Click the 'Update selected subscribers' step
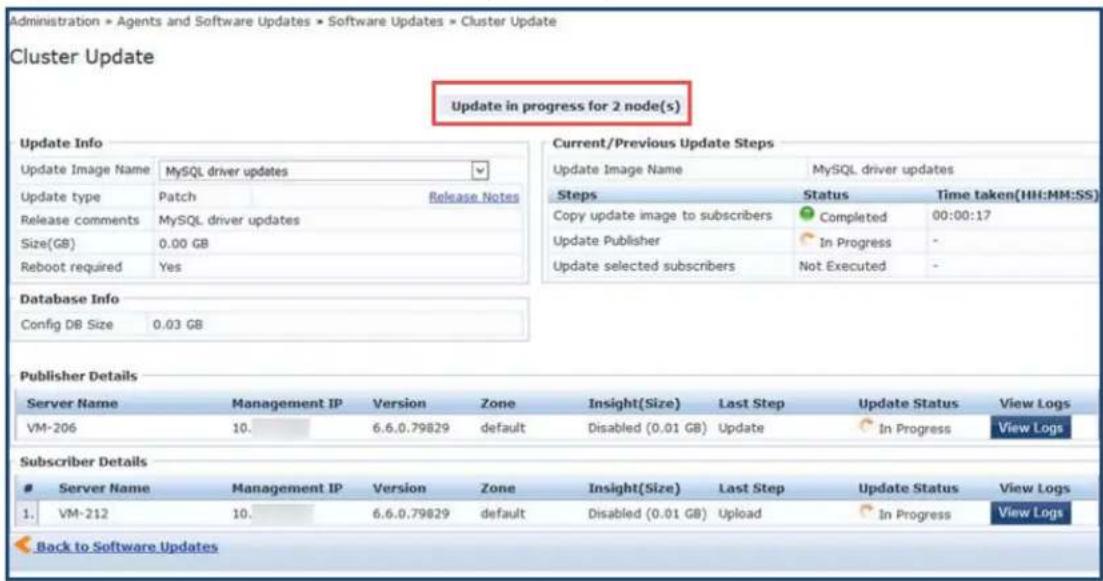 click(x=644, y=266)
